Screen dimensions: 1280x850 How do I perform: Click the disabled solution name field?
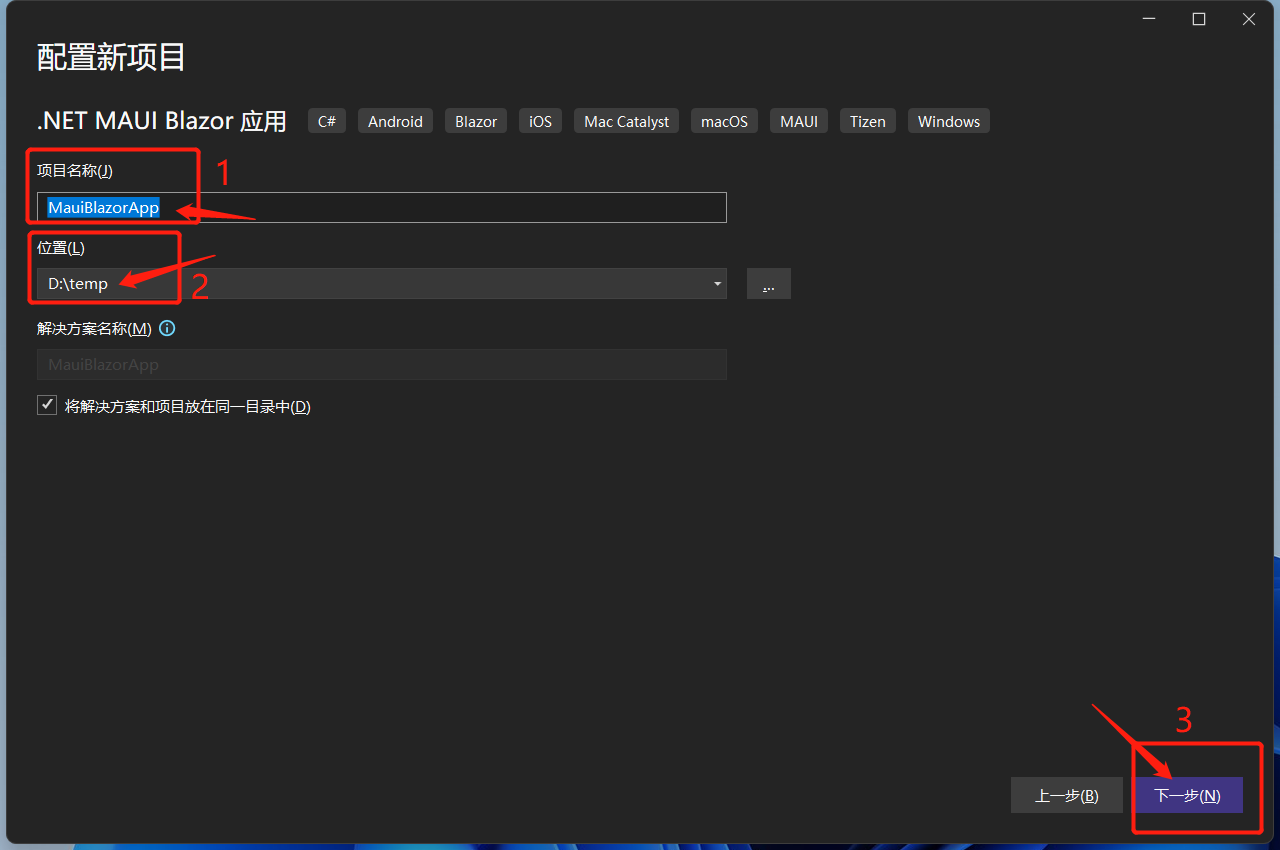(382, 365)
